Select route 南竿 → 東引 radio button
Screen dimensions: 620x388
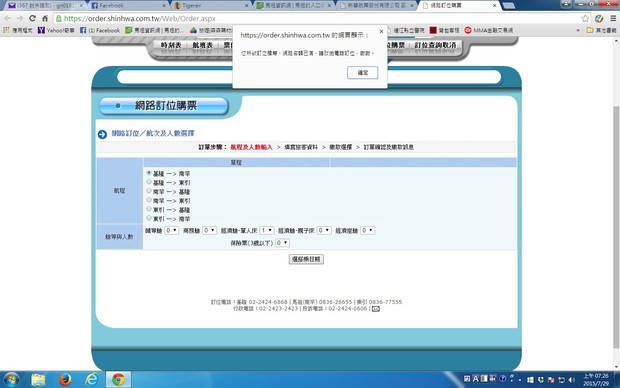149,200
